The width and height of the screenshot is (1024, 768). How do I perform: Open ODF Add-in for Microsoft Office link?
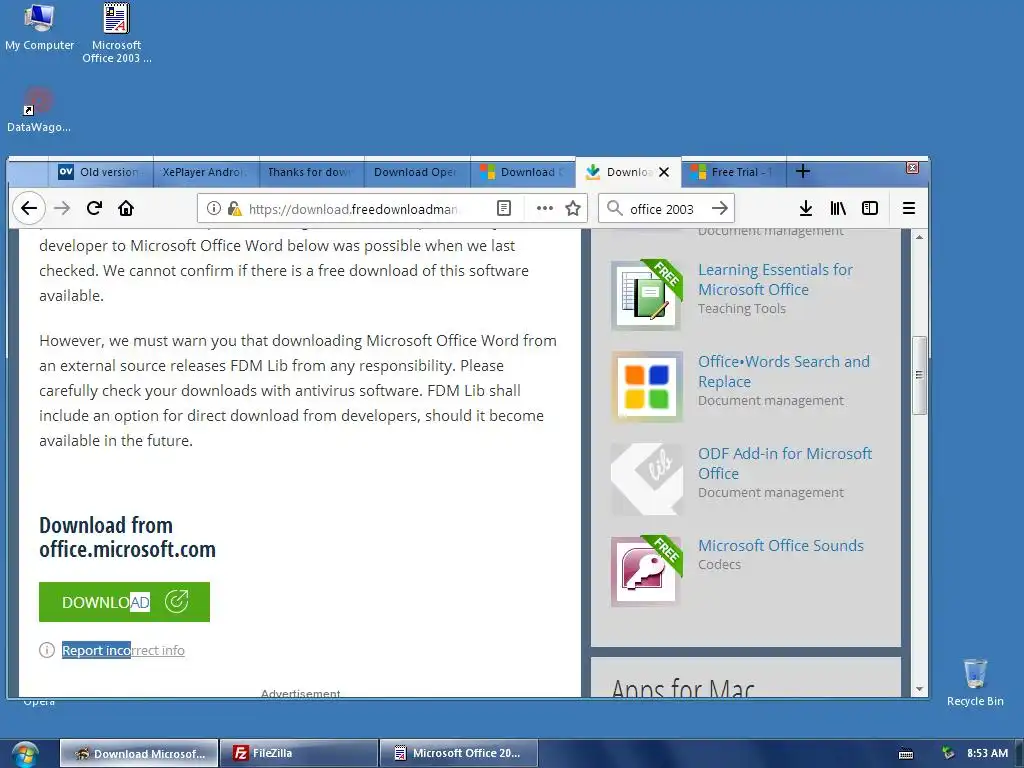(x=785, y=463)
